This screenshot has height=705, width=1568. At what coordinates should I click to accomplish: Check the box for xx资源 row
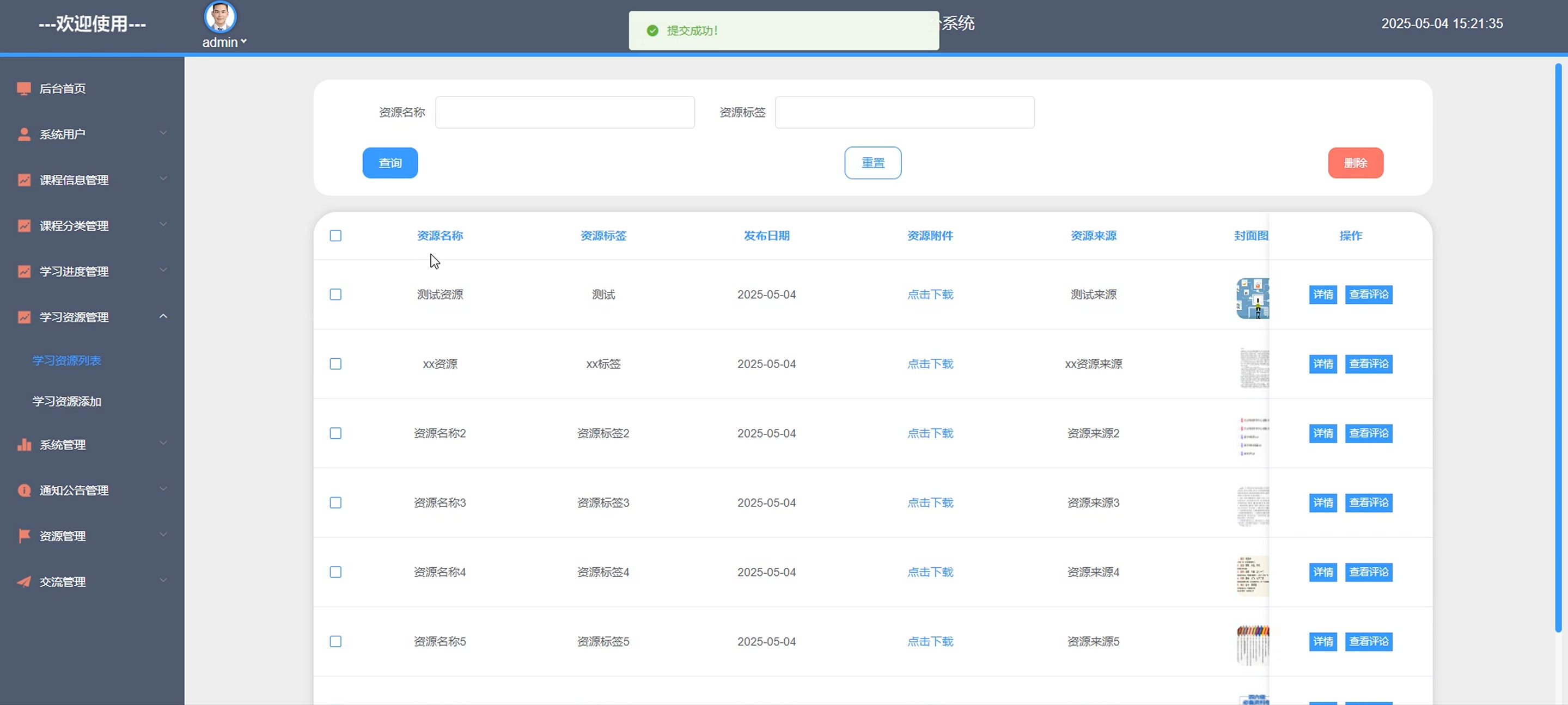pos(335,364)
